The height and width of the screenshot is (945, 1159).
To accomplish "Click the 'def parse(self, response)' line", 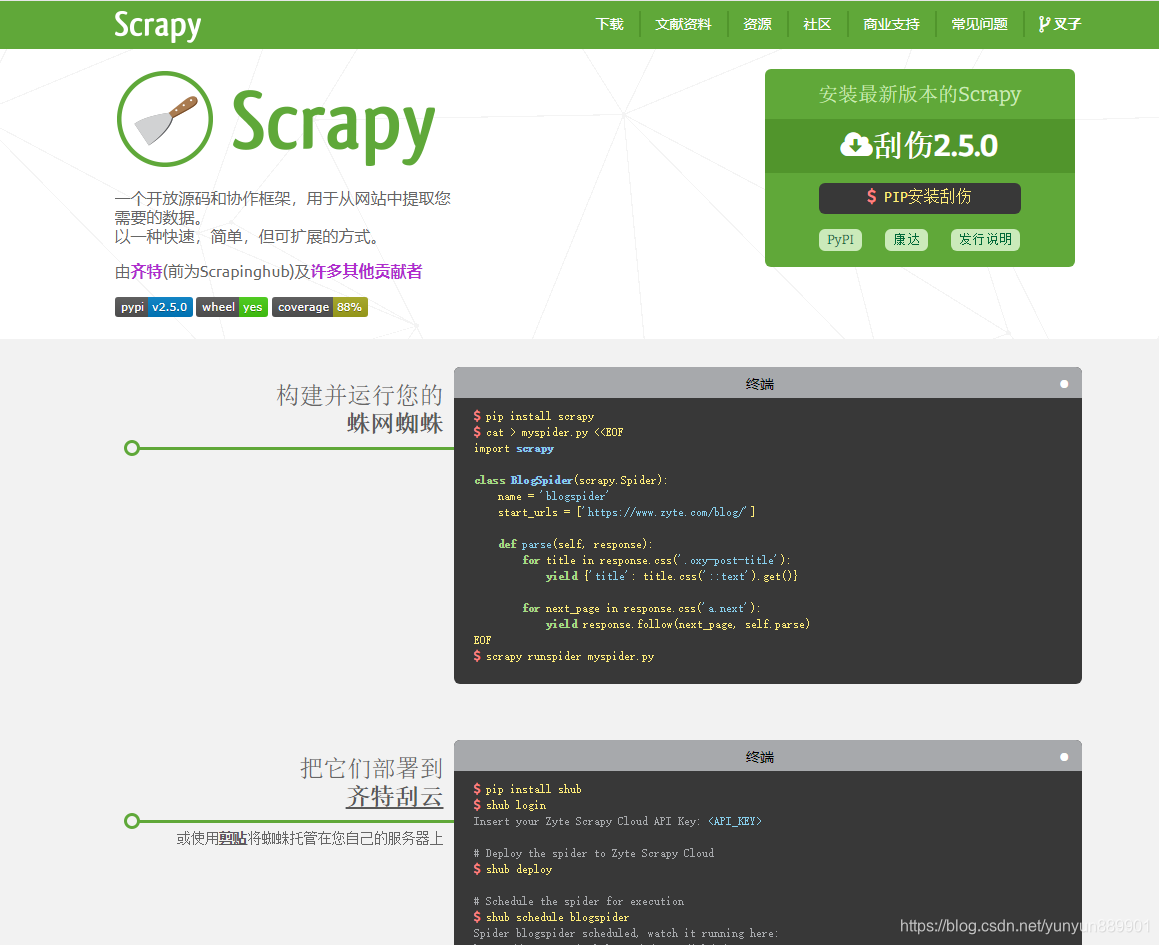I will pos(575,544).
